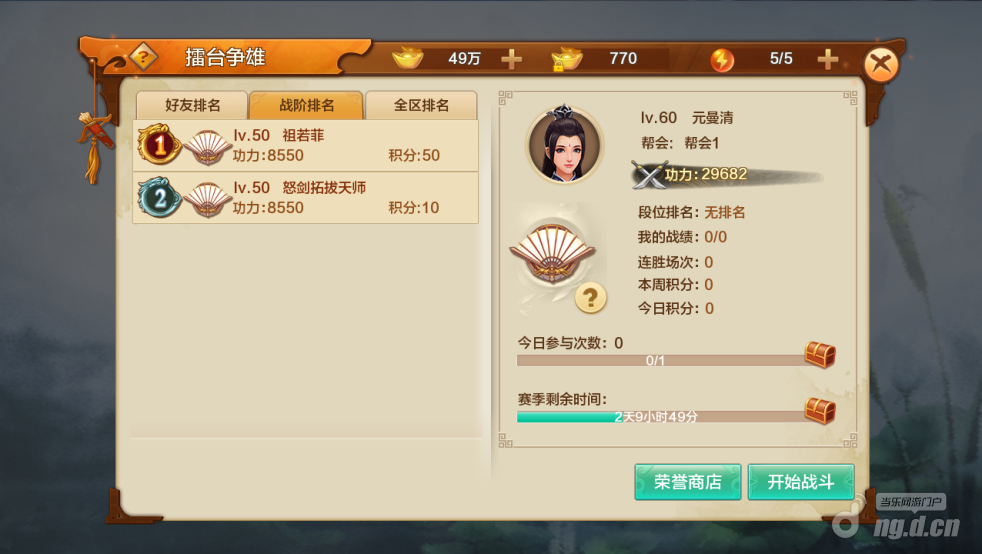Open the 荣誉商店 honor shop

[x=688, y=482]
